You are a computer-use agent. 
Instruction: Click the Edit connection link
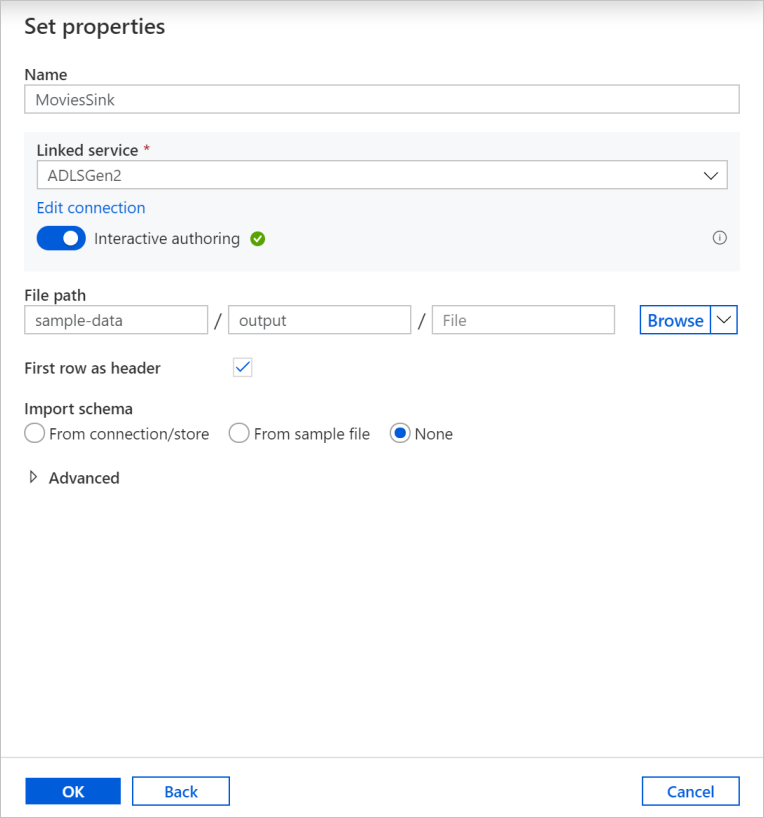pos(91,208)
